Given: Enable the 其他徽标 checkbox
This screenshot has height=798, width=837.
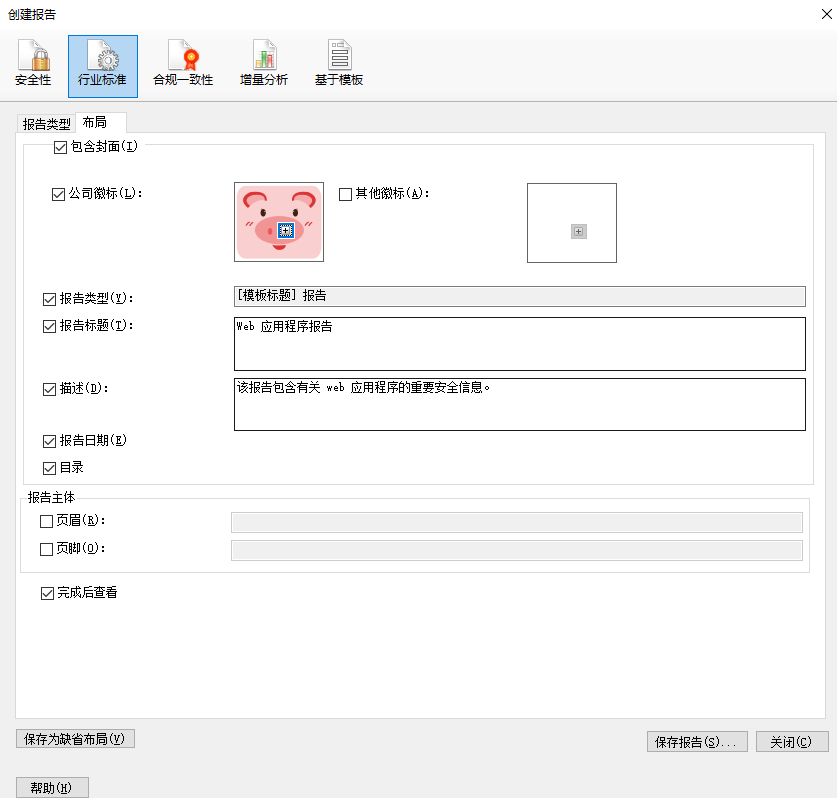Looking at the screenshot, I should click(345, 194).
